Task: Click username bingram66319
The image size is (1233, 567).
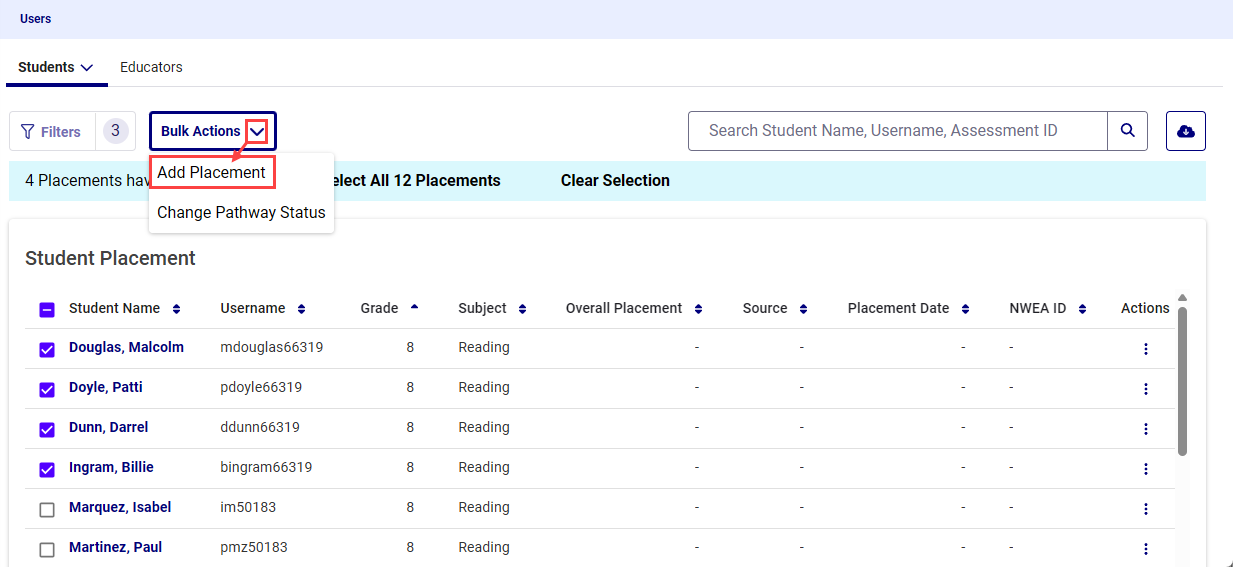Action: click(266, 467)
